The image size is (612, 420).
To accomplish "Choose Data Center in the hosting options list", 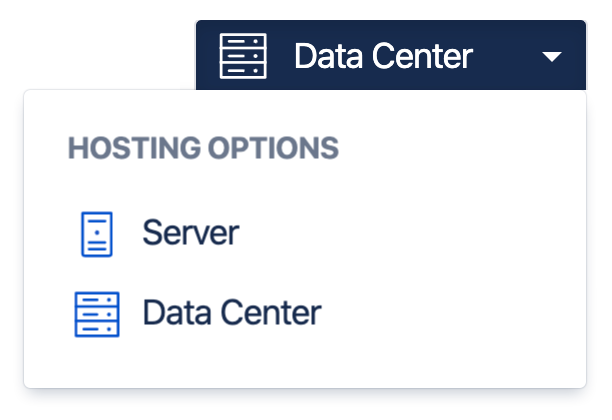I will tap(231, 314).
